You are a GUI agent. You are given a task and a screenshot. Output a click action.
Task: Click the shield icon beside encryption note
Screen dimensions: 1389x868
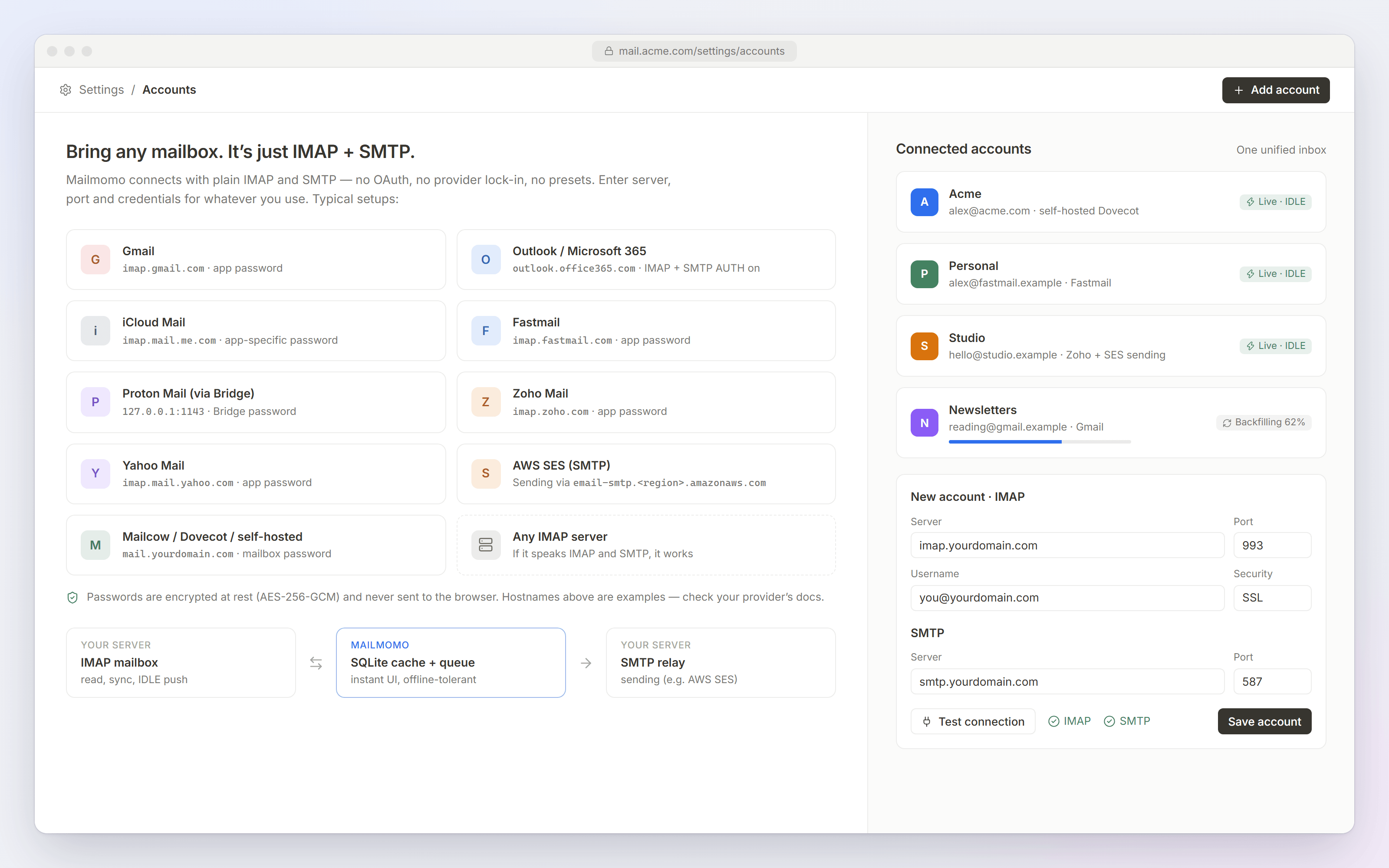(x=72, y=598)
